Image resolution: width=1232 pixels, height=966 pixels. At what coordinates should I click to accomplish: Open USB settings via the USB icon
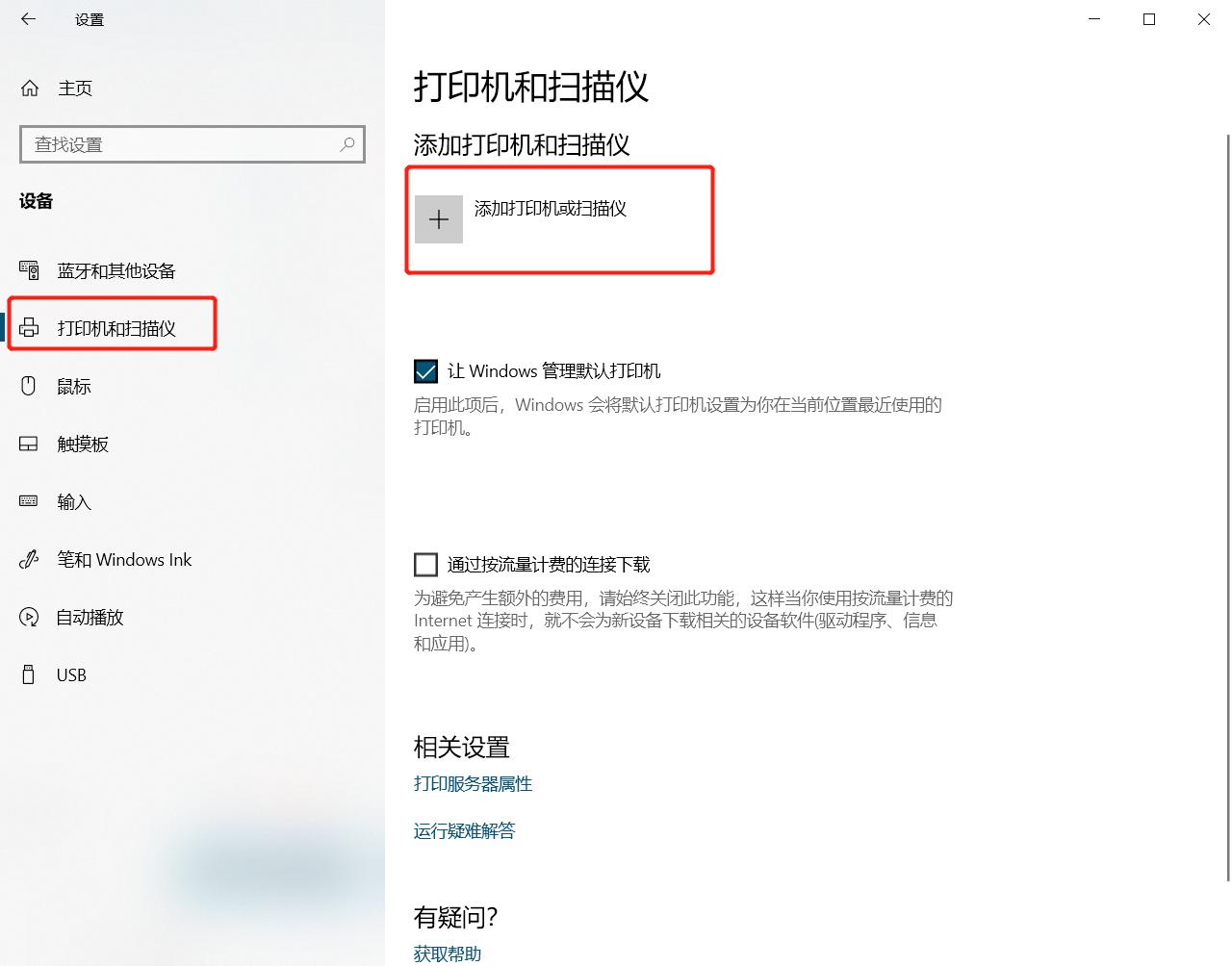tap(29, 674)
